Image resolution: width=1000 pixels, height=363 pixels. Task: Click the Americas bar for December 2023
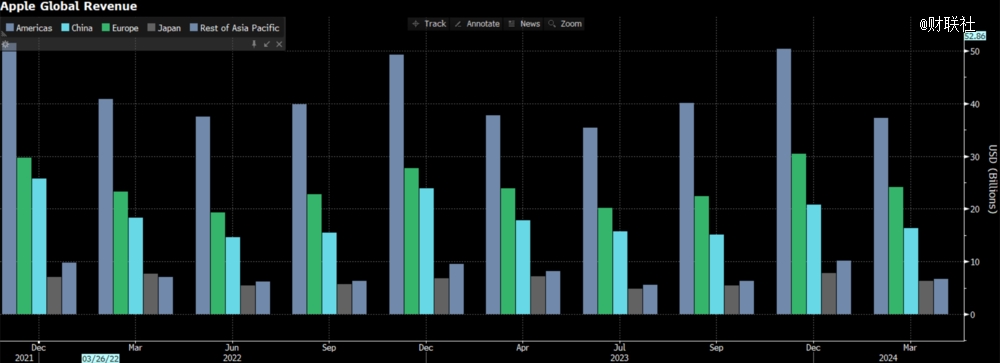tap(784, 181)
